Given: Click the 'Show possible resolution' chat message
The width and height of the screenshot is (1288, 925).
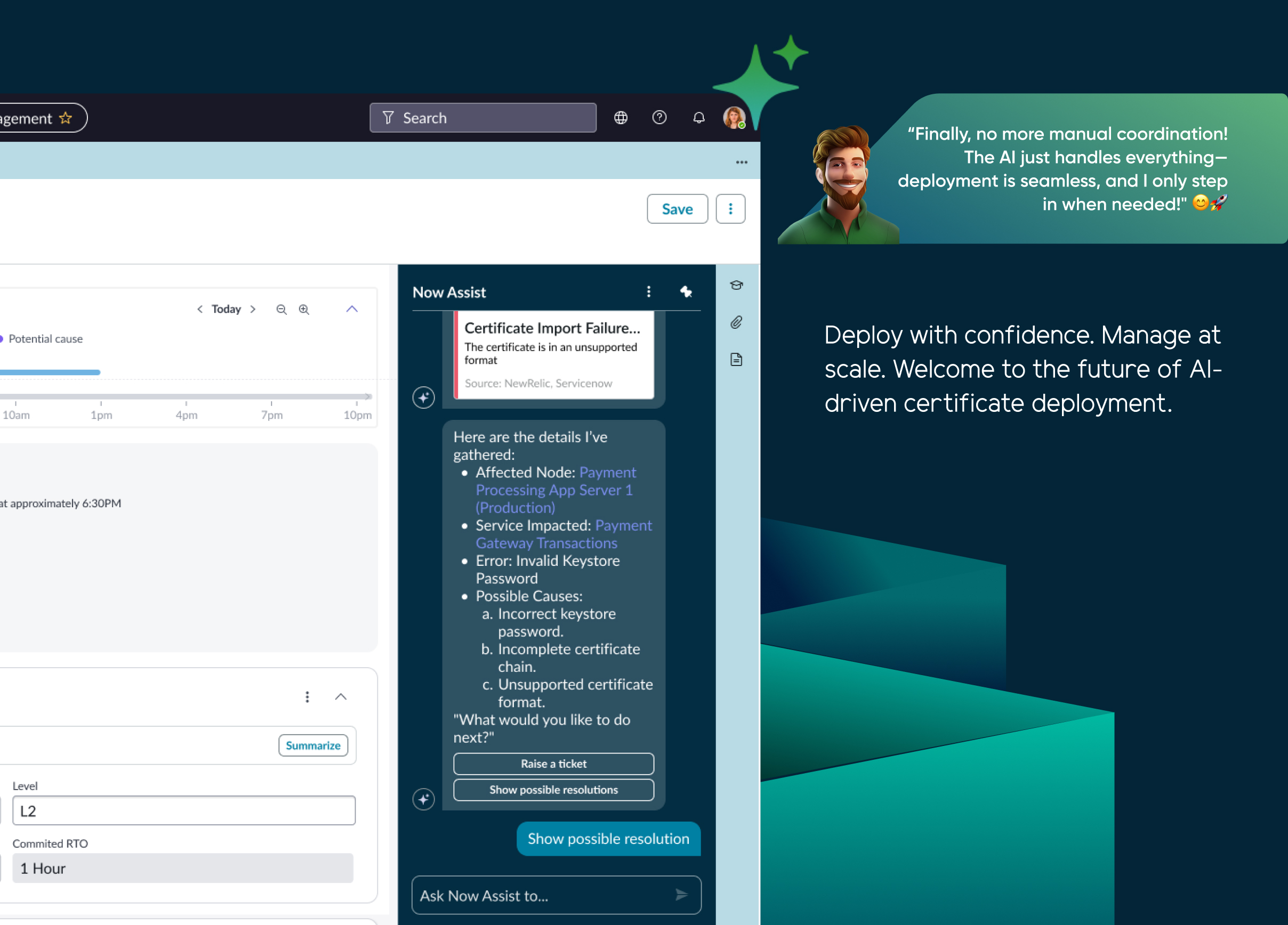Looking at the screenshot, I should coord(608,839).
